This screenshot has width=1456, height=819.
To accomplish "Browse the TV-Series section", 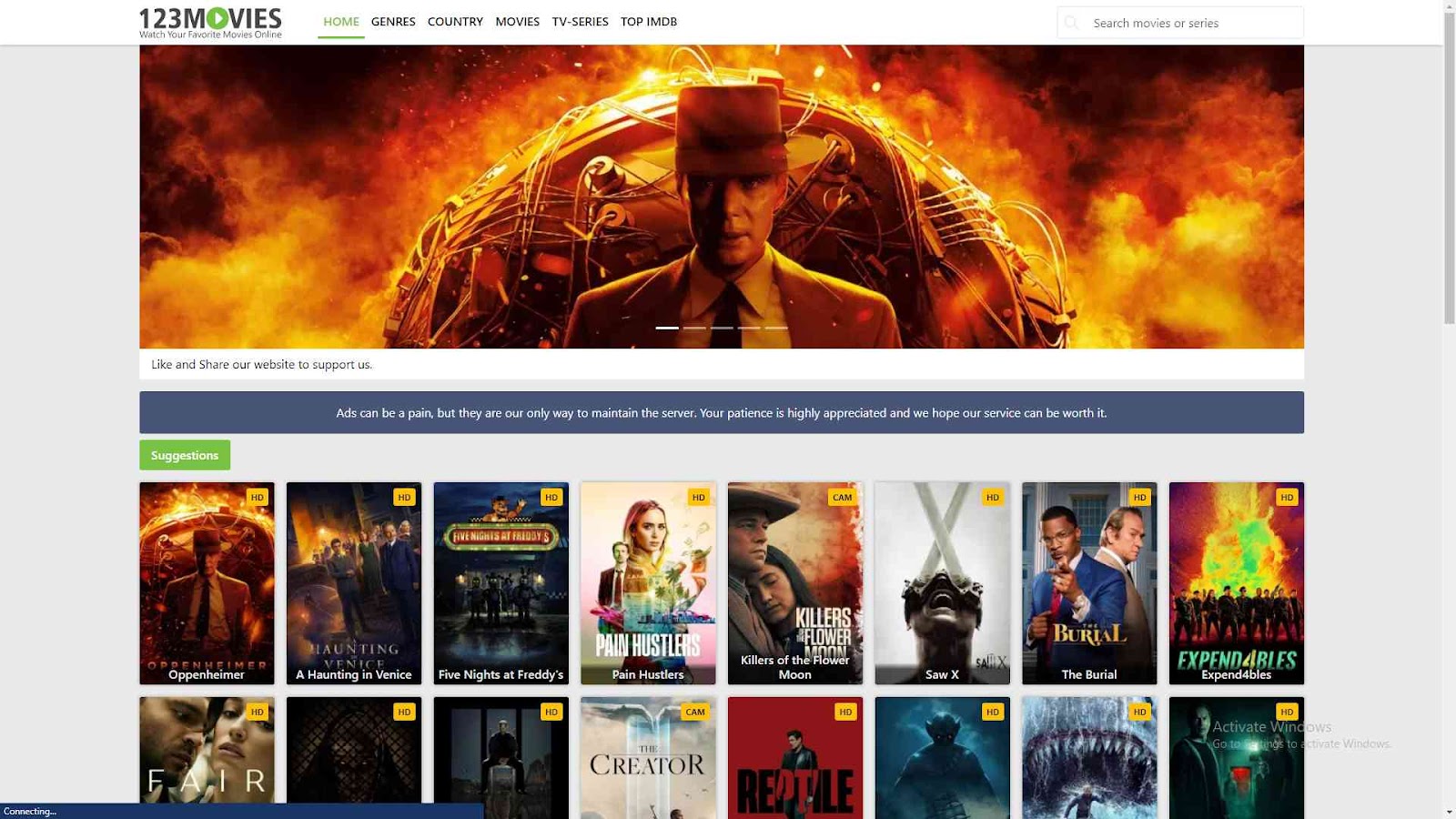I will [x=580, y=22].
